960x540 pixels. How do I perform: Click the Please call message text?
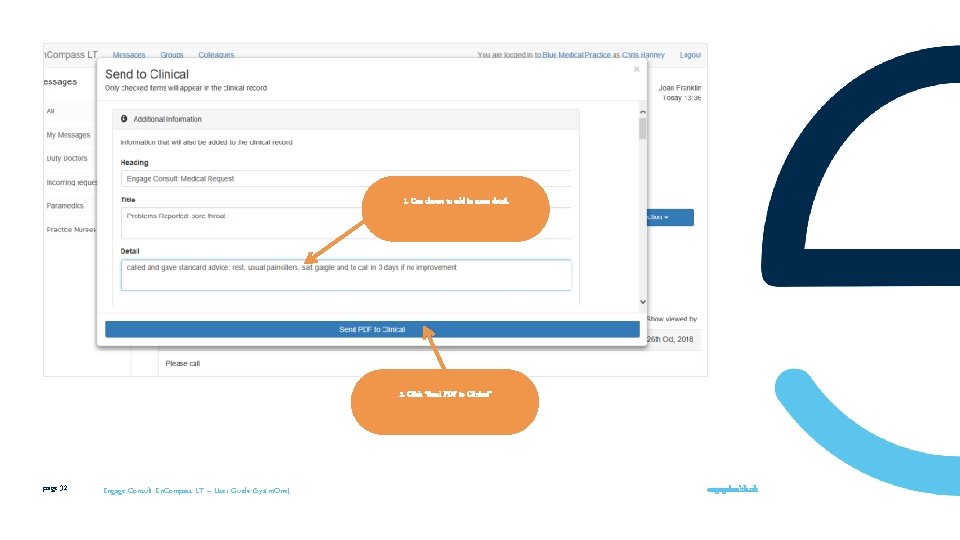pos(182,363)
